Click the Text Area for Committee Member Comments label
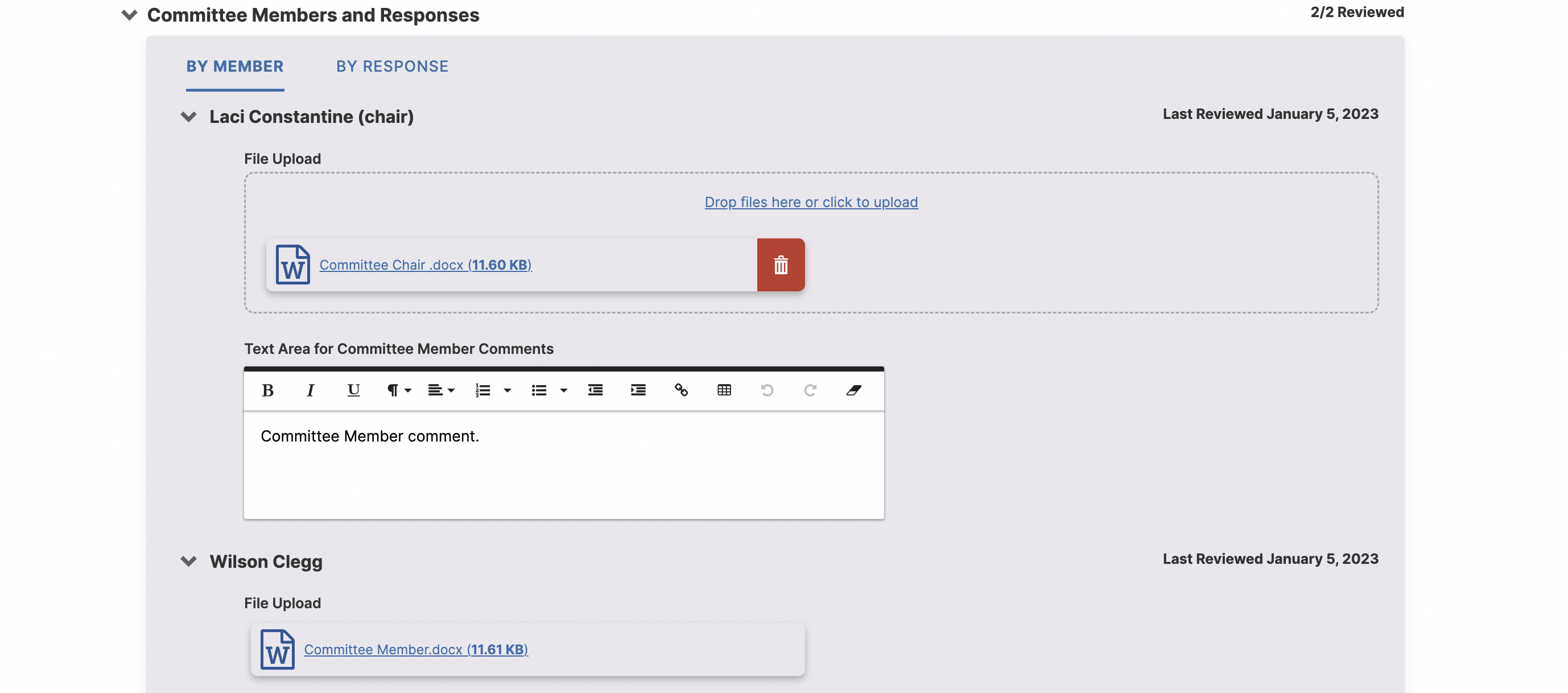This screenshot has width=1568, height=693. (x=399, y=349)
